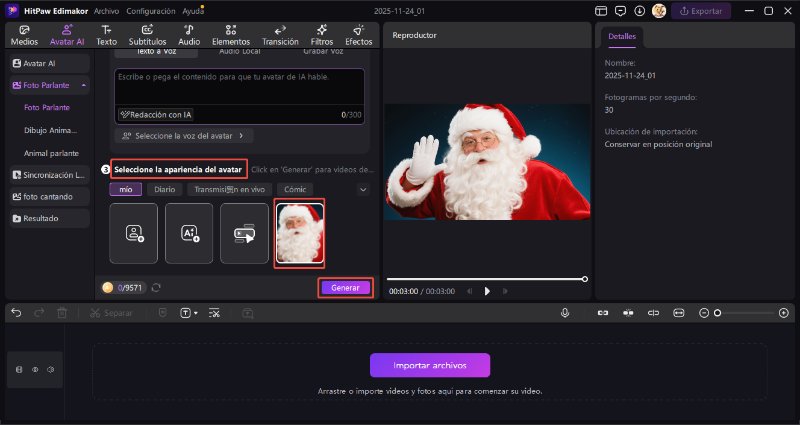Screen dimensions: 800x425
Task: Select Animal parlante in the sidebar
Action: [51, 153]
